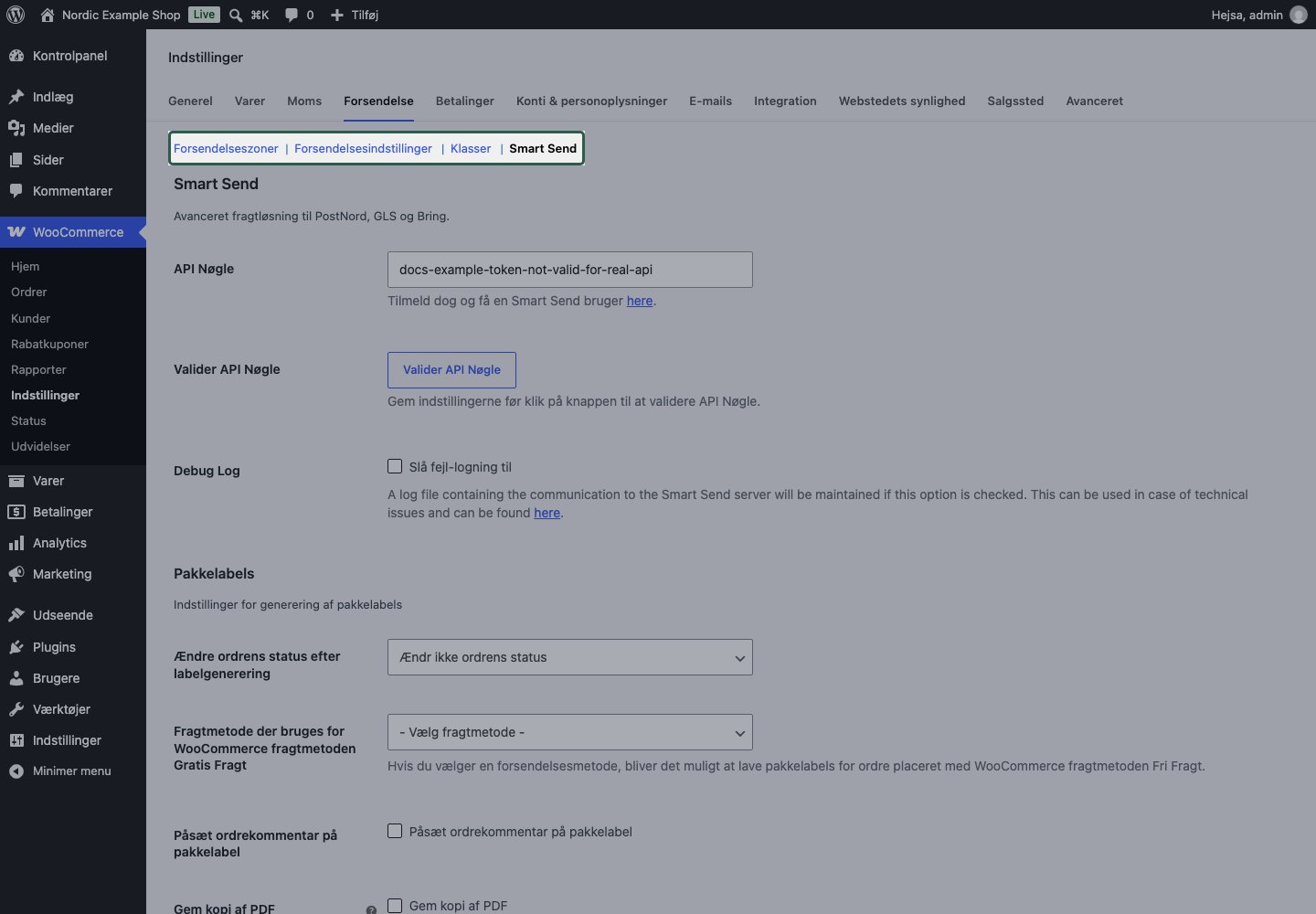The height and width of the screenshot is (914, 1316).
Task: Click the Betalinger dollar icon in the sidebar
Action: [x=16, y=512]
